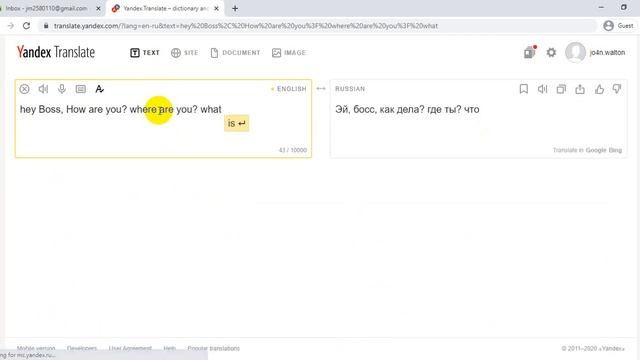640x360 pixels.
Task: Toggle the spell-check icon
Action: click(x=100, y=89)
